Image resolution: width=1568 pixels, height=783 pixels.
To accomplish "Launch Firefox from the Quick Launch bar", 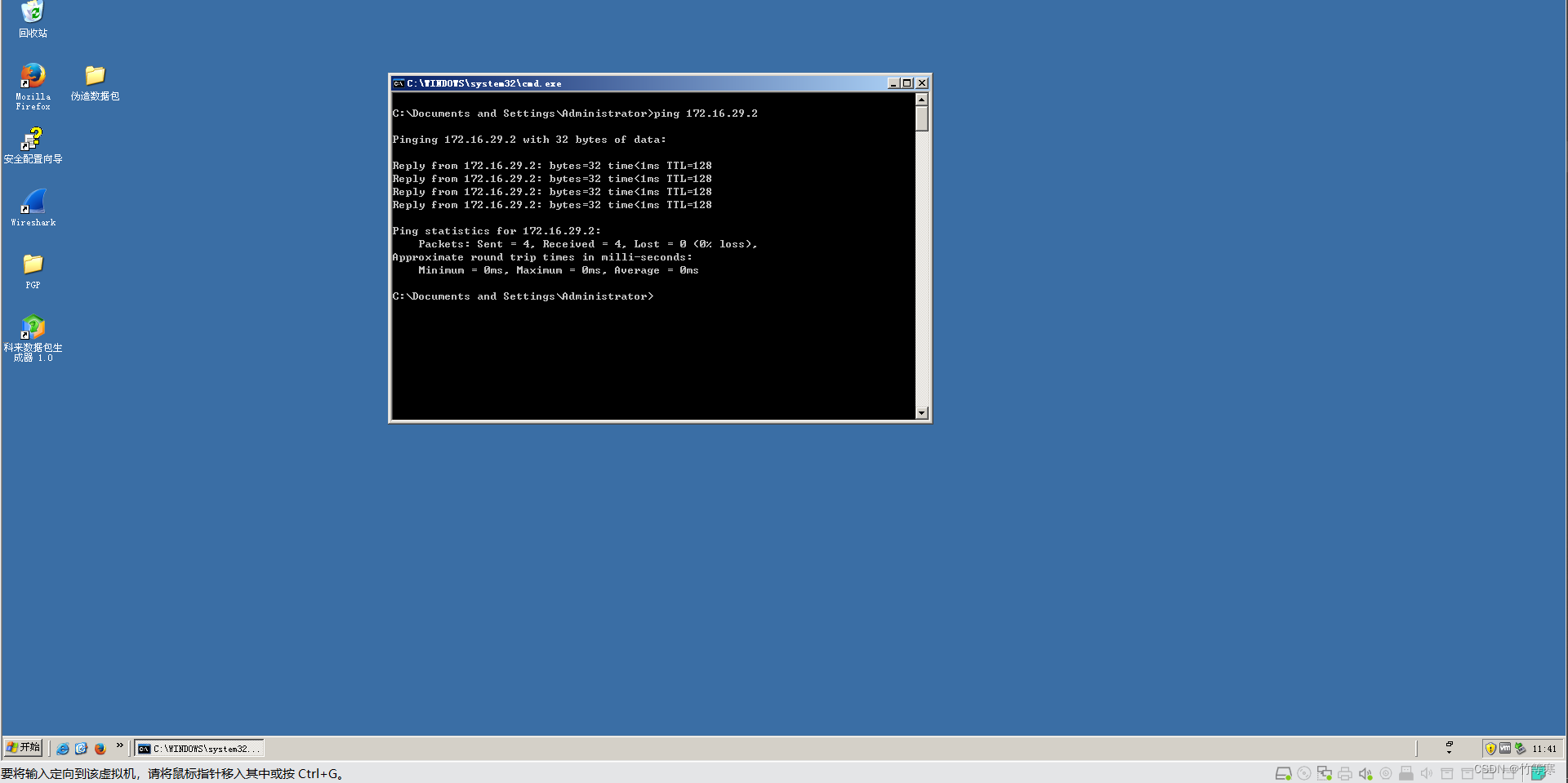I will click(x=100, y=748).
